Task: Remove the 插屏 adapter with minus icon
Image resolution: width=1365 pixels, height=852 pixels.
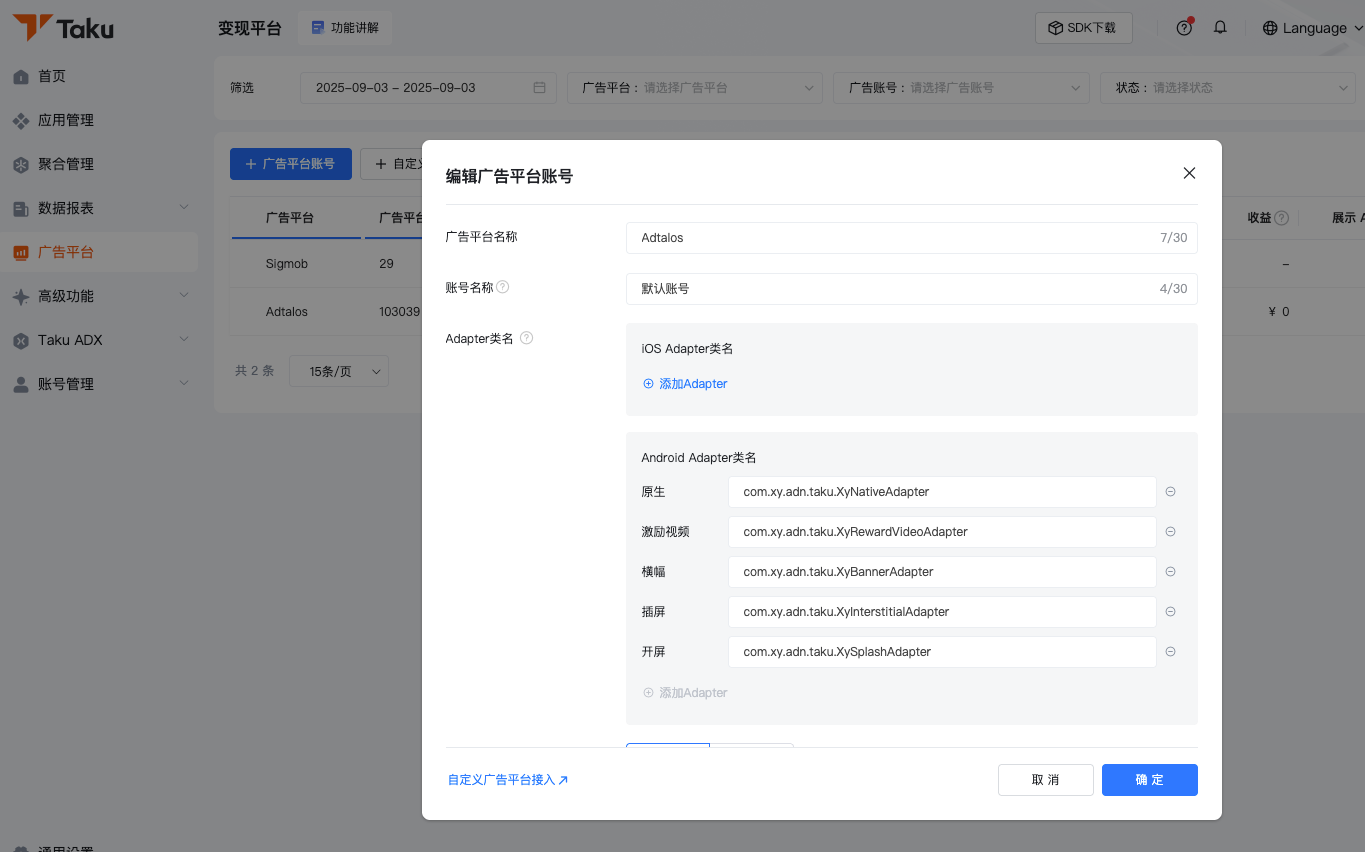Action: (1170, 612)
